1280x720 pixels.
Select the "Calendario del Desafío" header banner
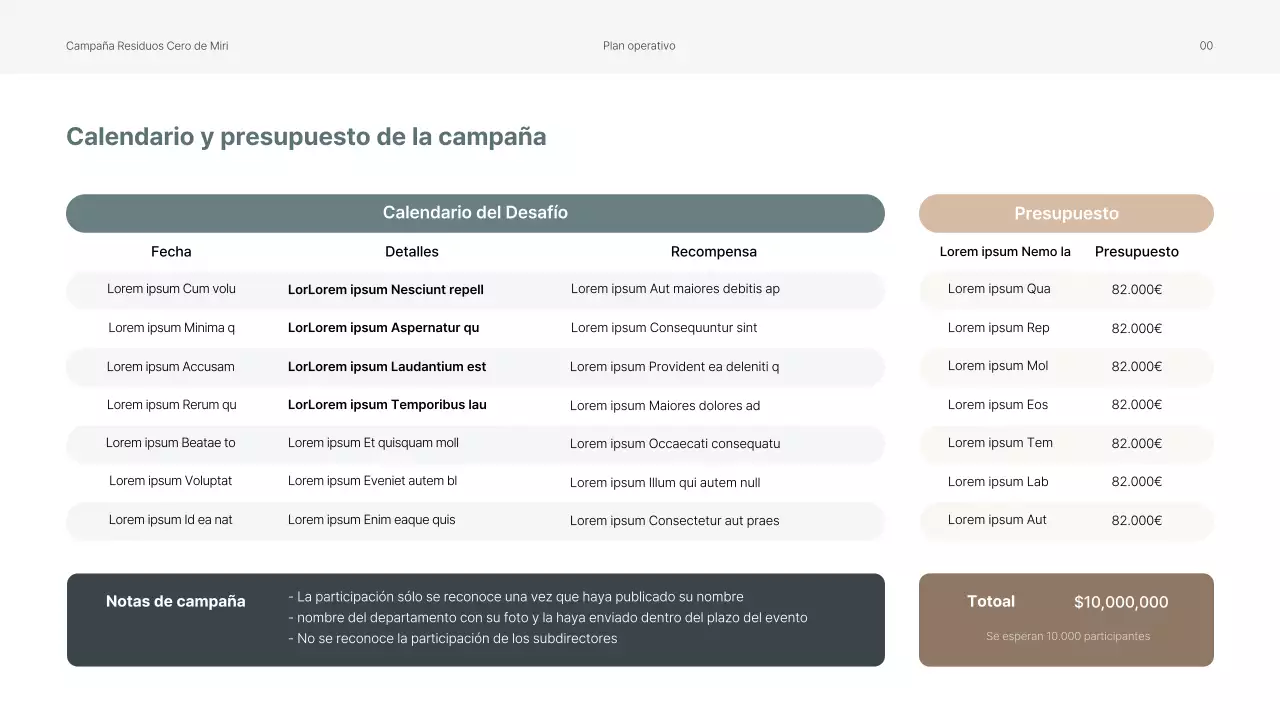click(x=475, y=213)
